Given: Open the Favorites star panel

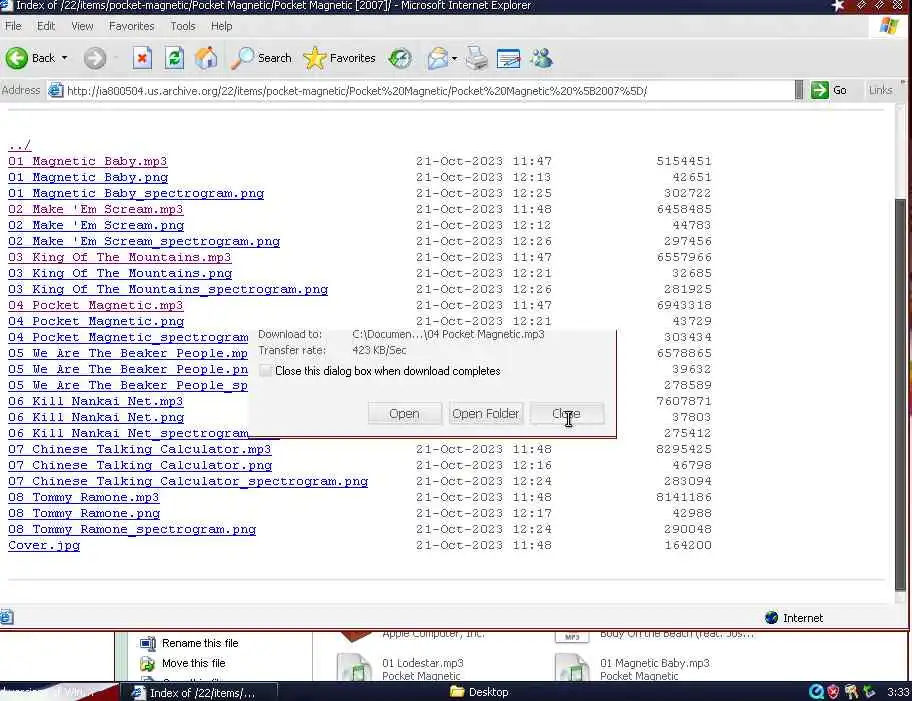Looking at the screenshot, I should click(x=340, y=58).
